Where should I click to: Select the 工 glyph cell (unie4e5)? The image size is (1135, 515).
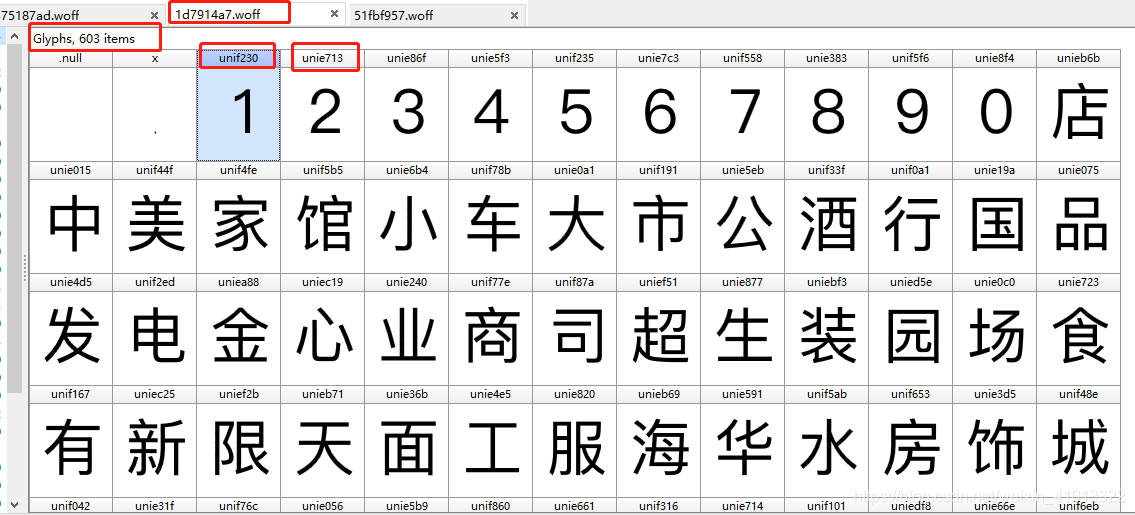pyautogui.click(x=490, y=442)
